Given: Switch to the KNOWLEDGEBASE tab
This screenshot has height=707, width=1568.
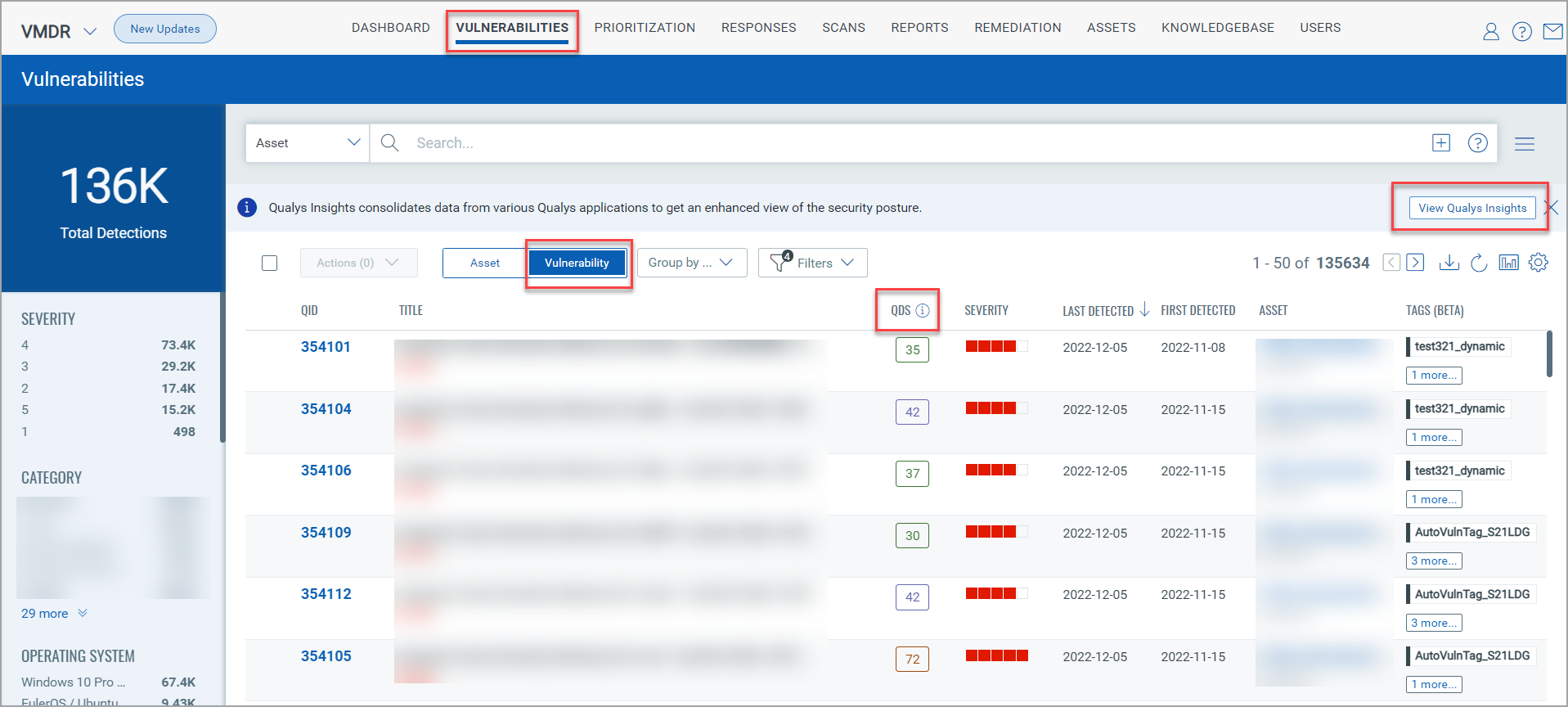Looking at the screenshot, I should (x=1217, y=28).
